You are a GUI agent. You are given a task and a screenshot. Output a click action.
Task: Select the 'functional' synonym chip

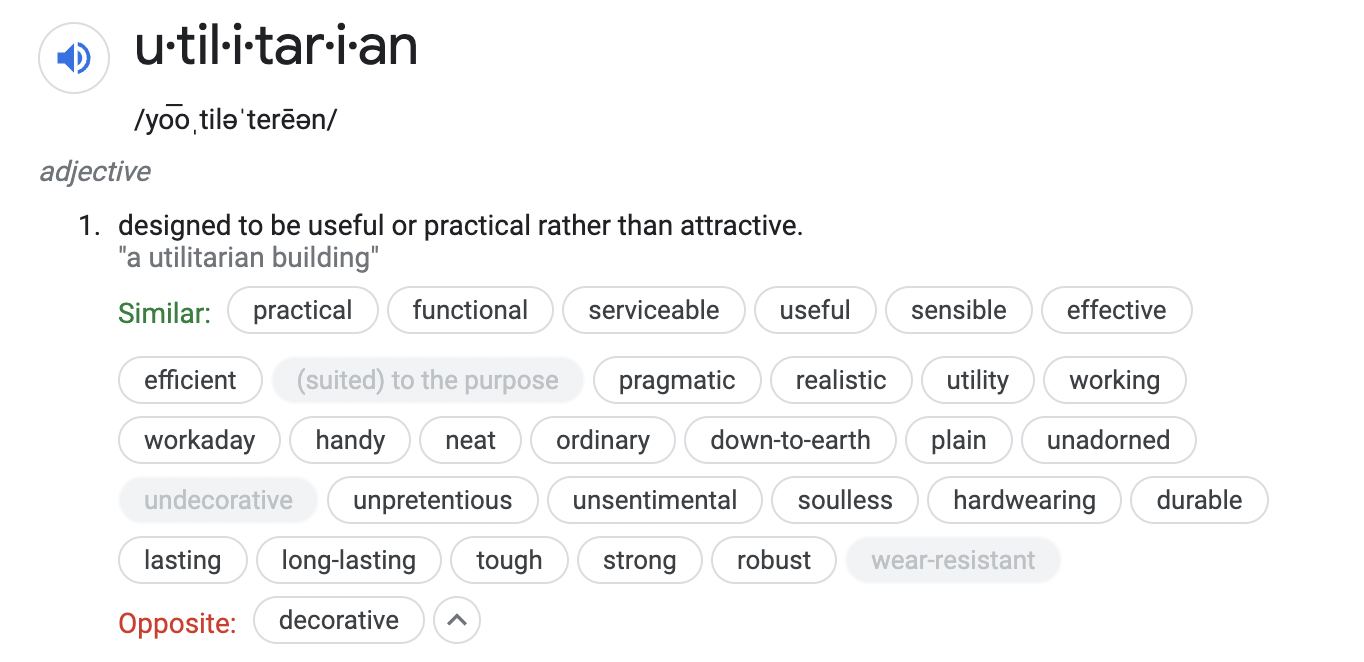[x=470, y=310]
